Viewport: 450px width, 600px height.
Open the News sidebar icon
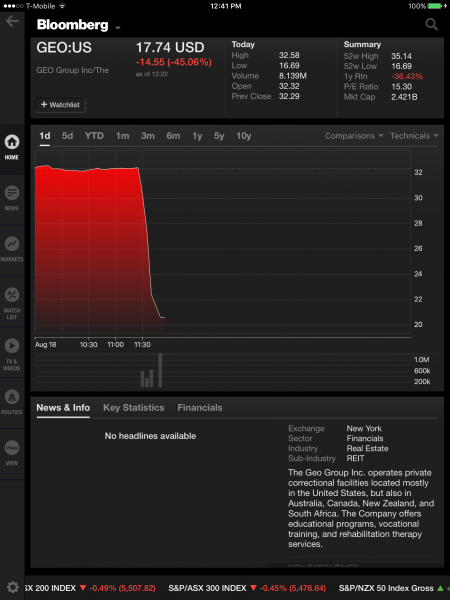pyautogui.click(x=12, y=199)
